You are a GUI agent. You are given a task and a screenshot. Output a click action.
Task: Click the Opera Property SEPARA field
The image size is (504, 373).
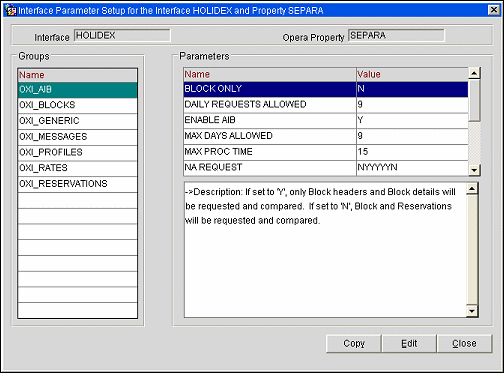pos(396,35)
